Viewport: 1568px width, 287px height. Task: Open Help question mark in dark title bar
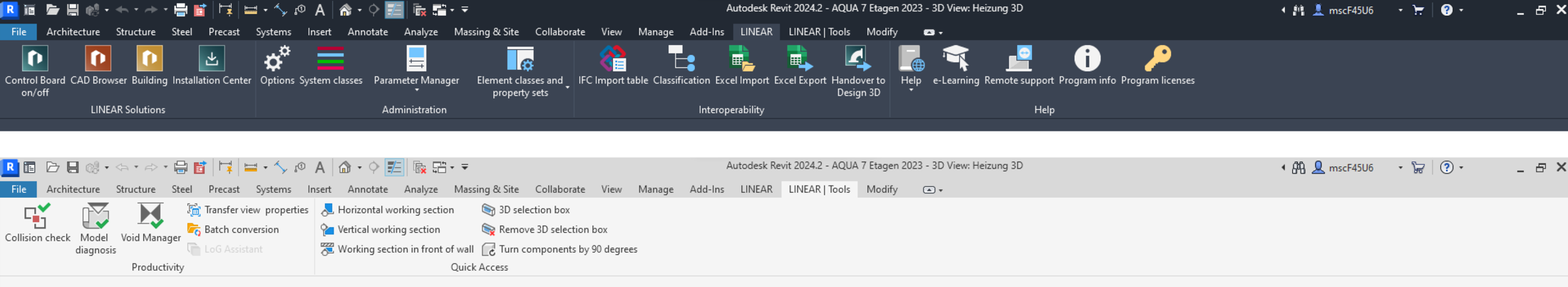tap(1446, 10)
